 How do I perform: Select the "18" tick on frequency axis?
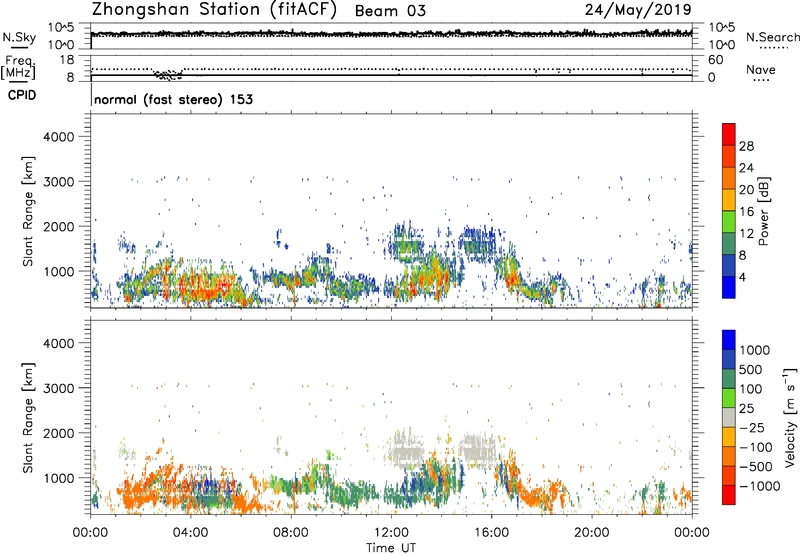[67, 60]
